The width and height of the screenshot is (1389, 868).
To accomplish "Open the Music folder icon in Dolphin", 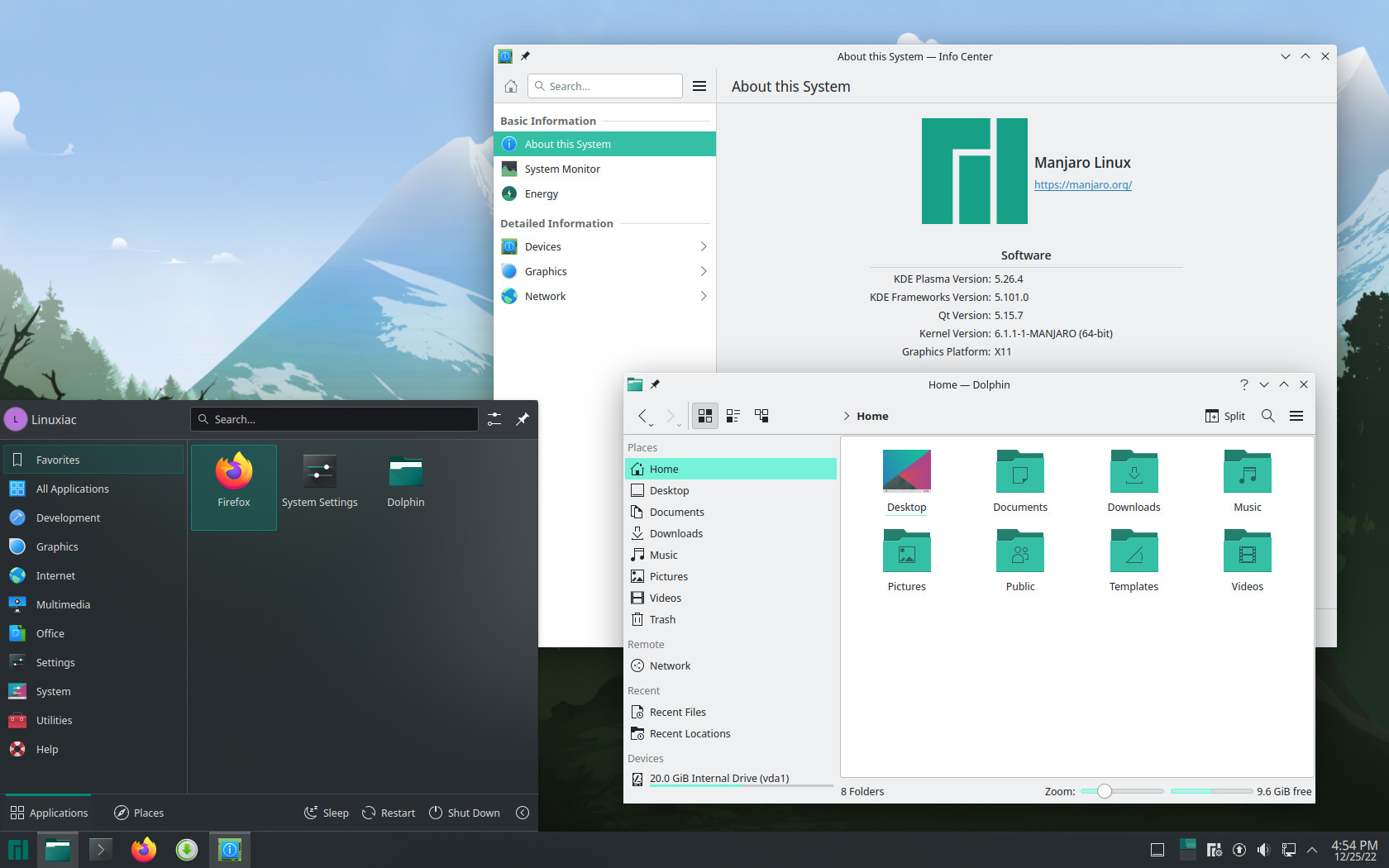I will click(x=1248, y=481).
